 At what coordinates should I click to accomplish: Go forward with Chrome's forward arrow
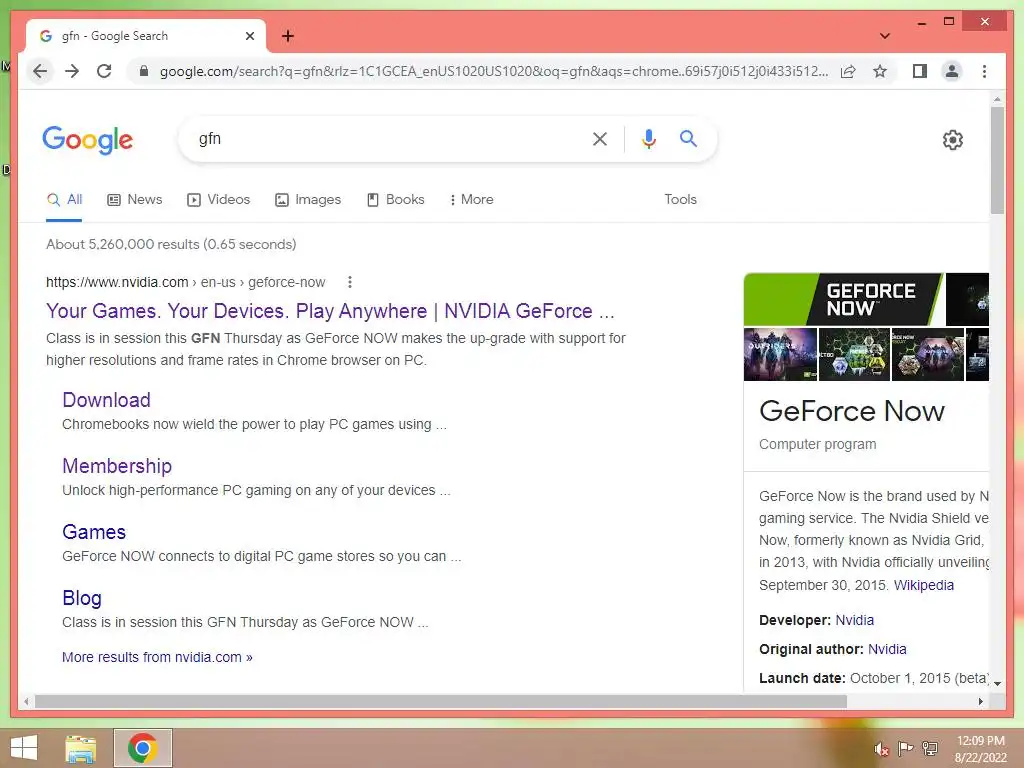click(x=72, y=71)
